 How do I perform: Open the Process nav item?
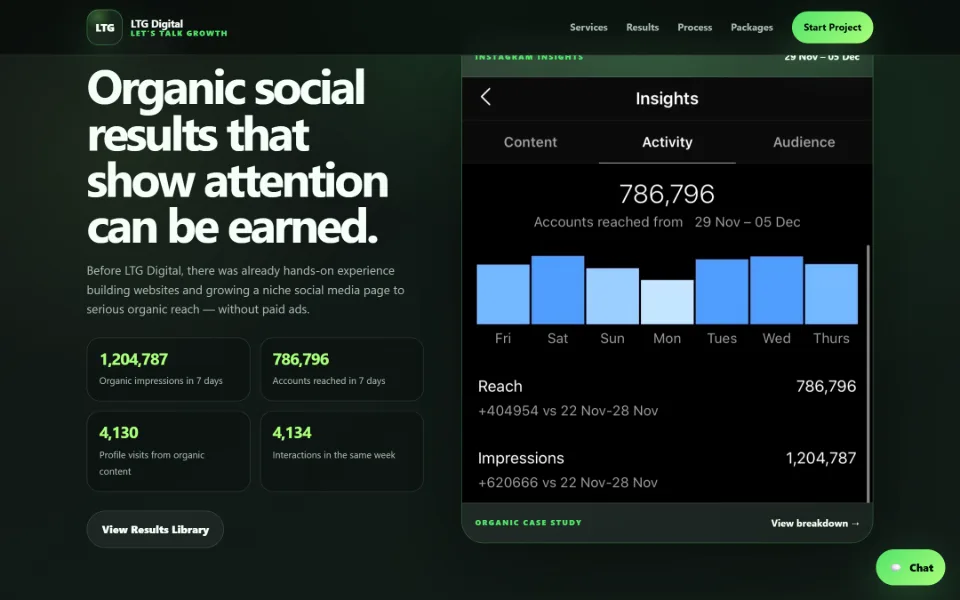694,28
